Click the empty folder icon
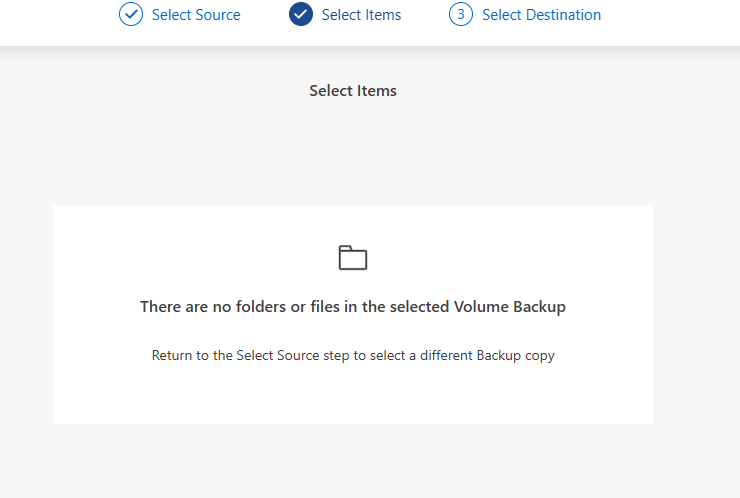 coord(353,258)
